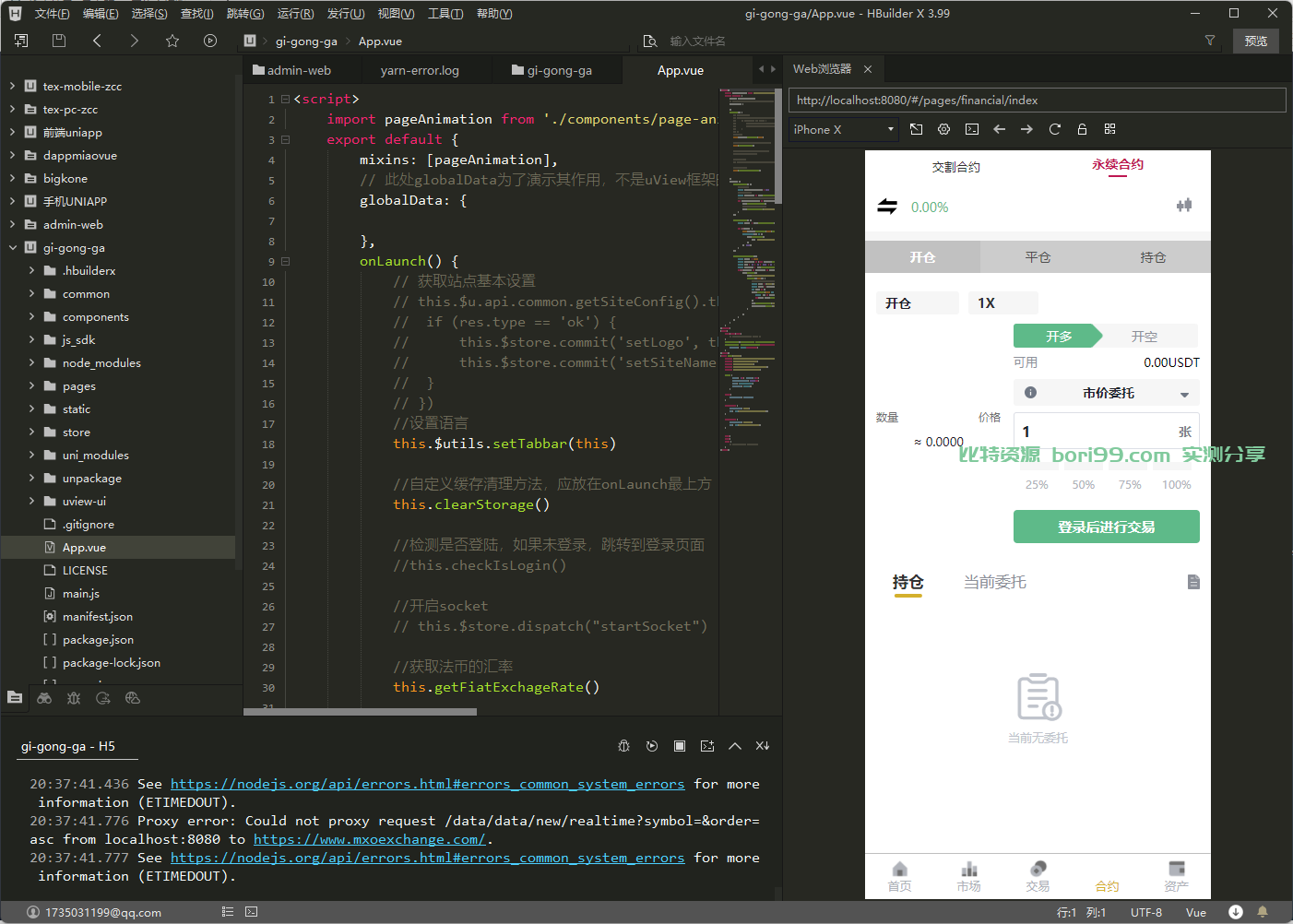Go to the 市场 bottom navigation item

(968, 877)
